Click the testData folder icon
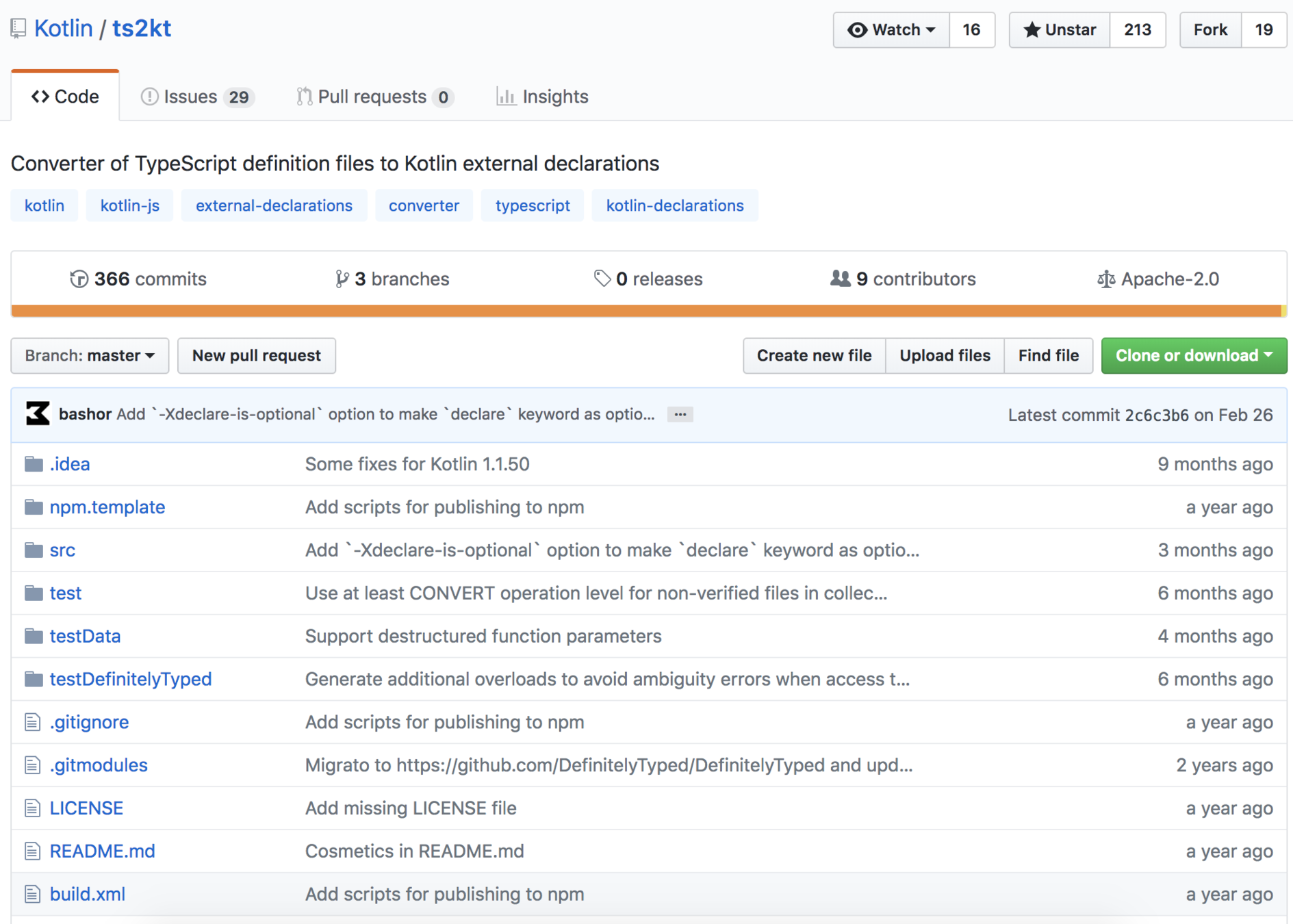Image resolution: width=1293 pixels, height=924 pixels. click(x=34, y=637)
